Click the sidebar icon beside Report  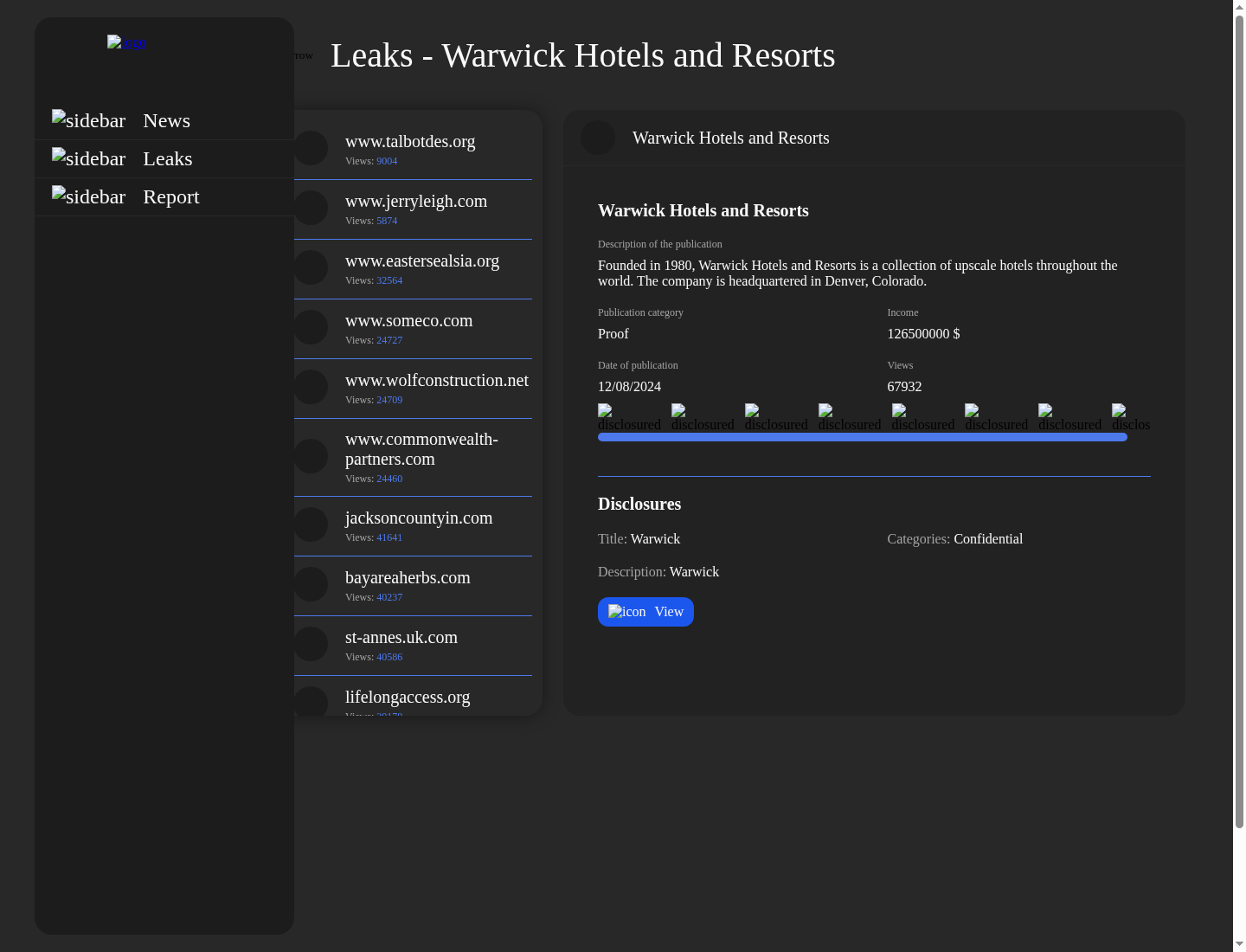click(89, 196)
